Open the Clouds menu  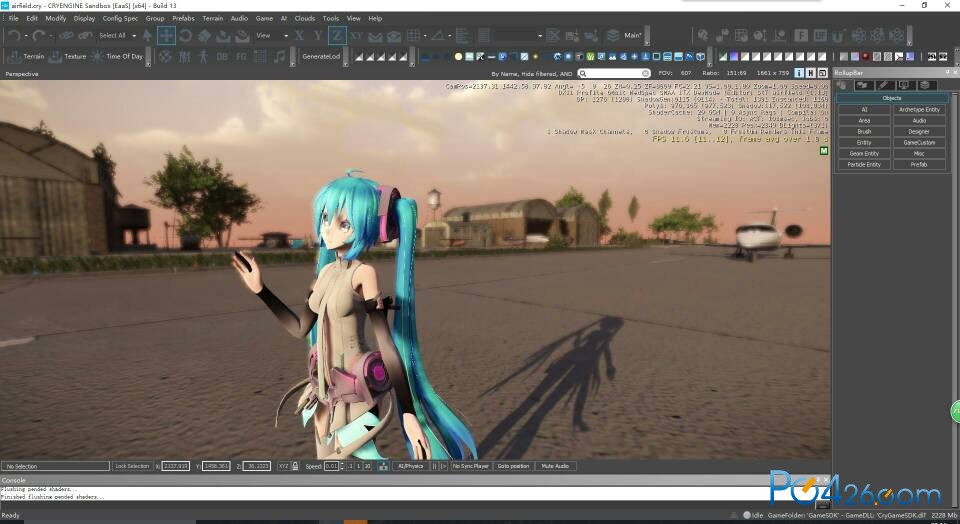click(x=304, y=18)
